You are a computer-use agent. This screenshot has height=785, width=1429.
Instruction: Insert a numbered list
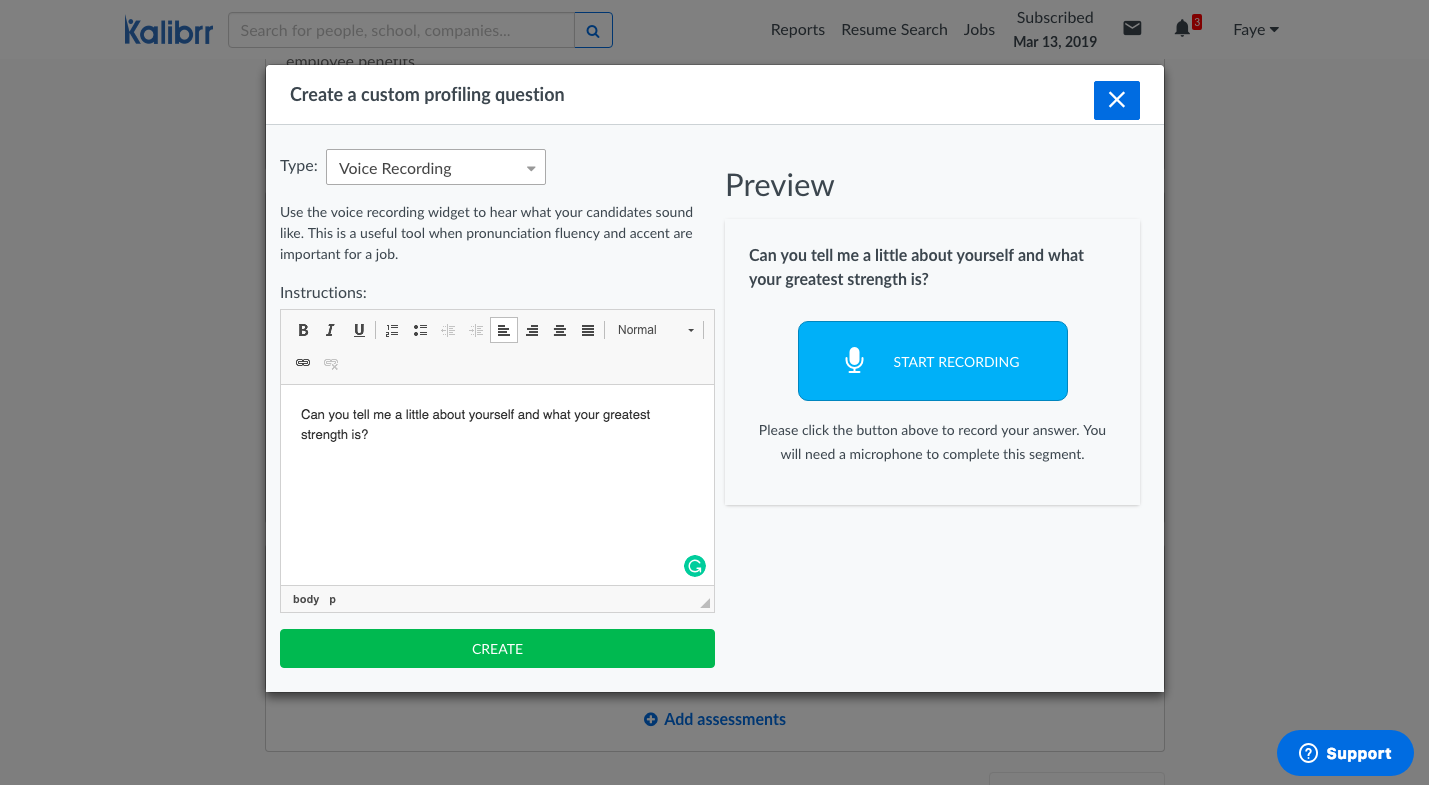tap(392, 330)
